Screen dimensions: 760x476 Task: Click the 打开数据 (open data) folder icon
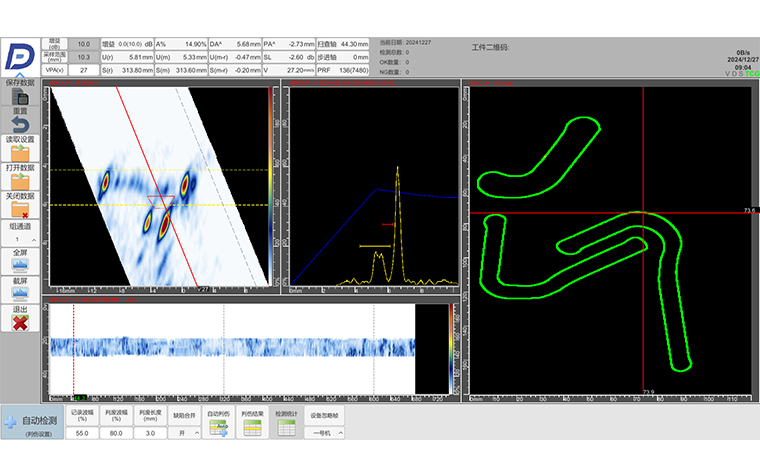(x=20, y=181)
